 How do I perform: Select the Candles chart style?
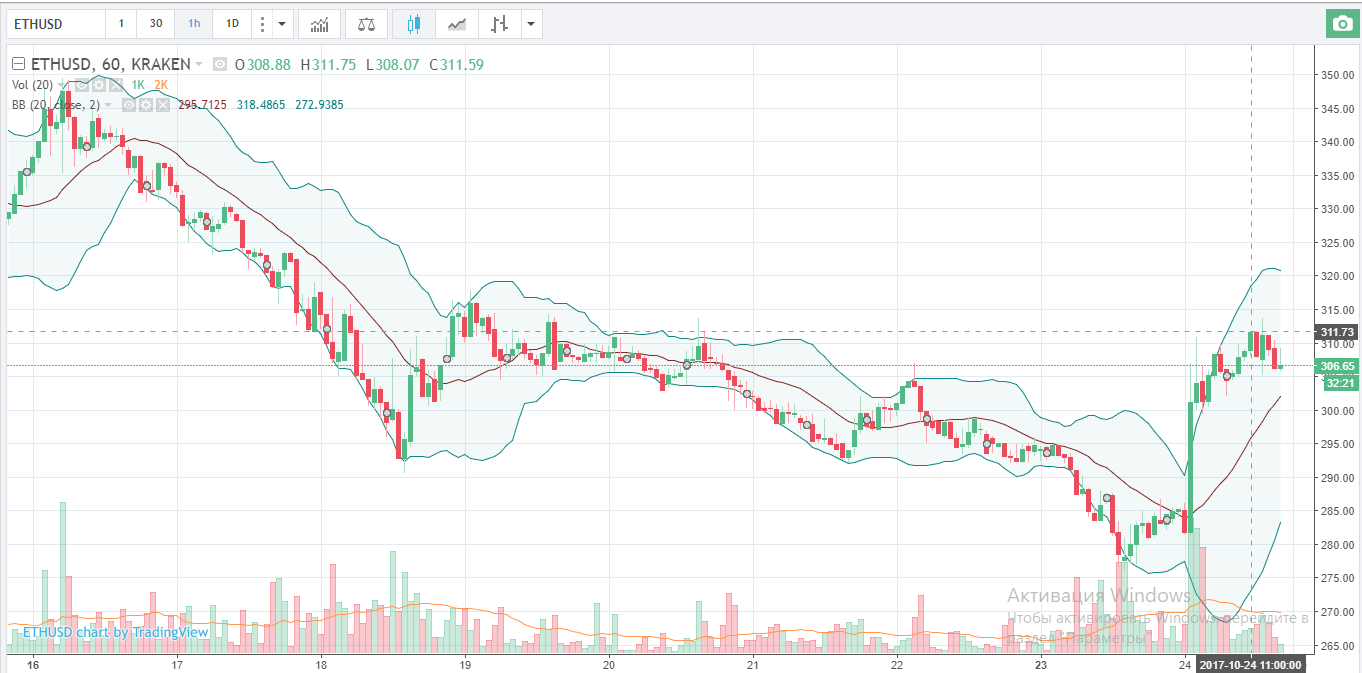coord(414,23)
